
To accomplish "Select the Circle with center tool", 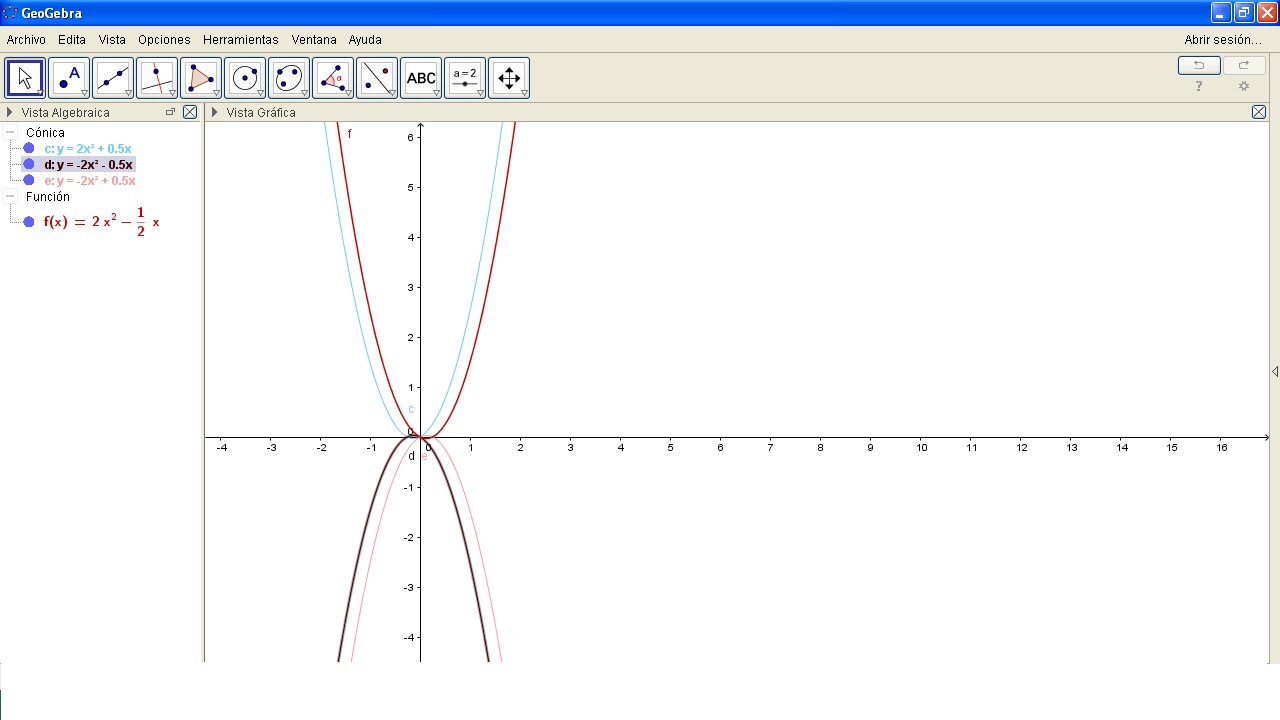I will (x=245, y=78).
